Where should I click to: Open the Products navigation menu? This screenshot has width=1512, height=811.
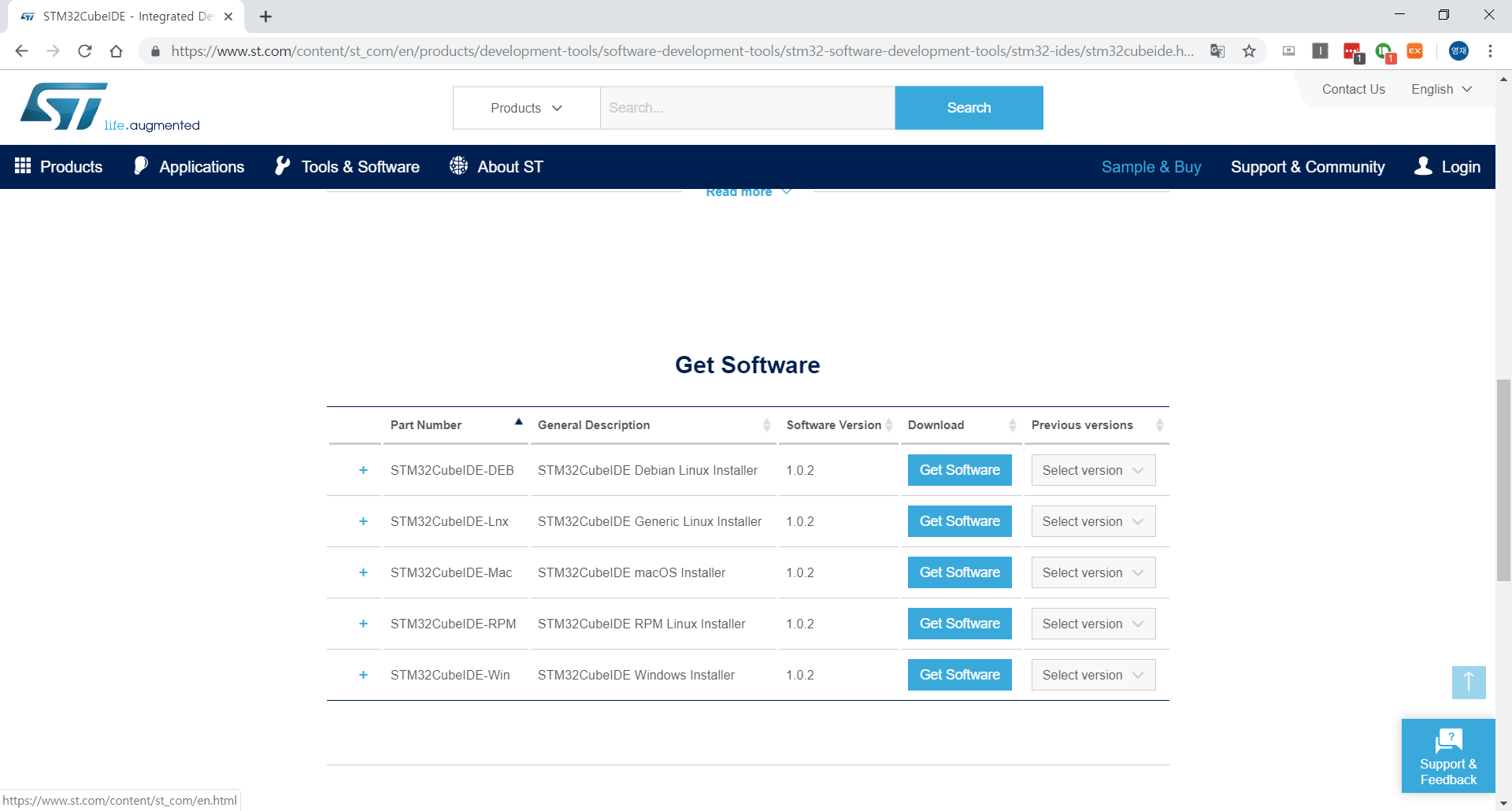click(x=58, y=167)
